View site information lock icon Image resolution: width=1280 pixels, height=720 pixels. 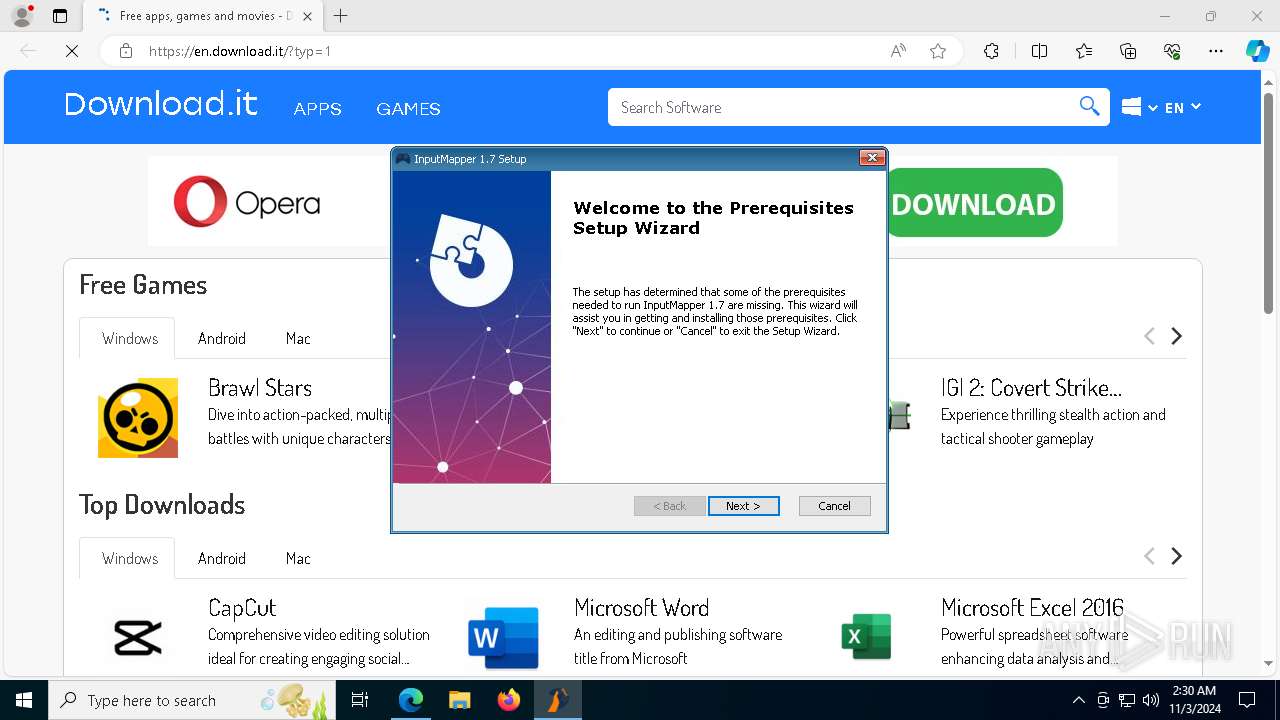coord(126,51)
